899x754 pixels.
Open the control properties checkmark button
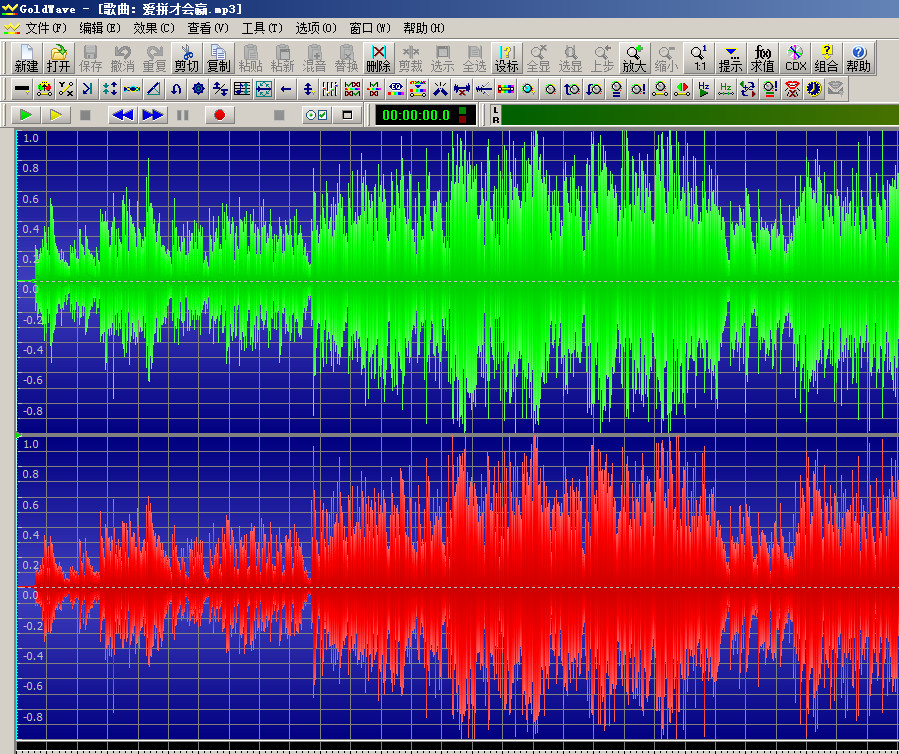point(316,115)
